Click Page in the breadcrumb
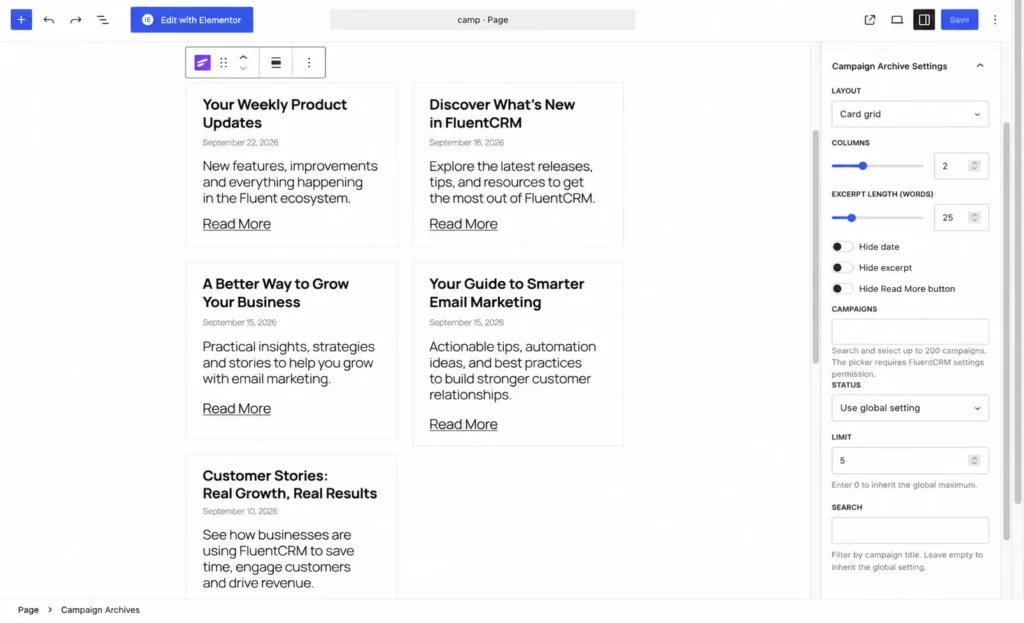The image size is (1024, 623). [28, 609]
